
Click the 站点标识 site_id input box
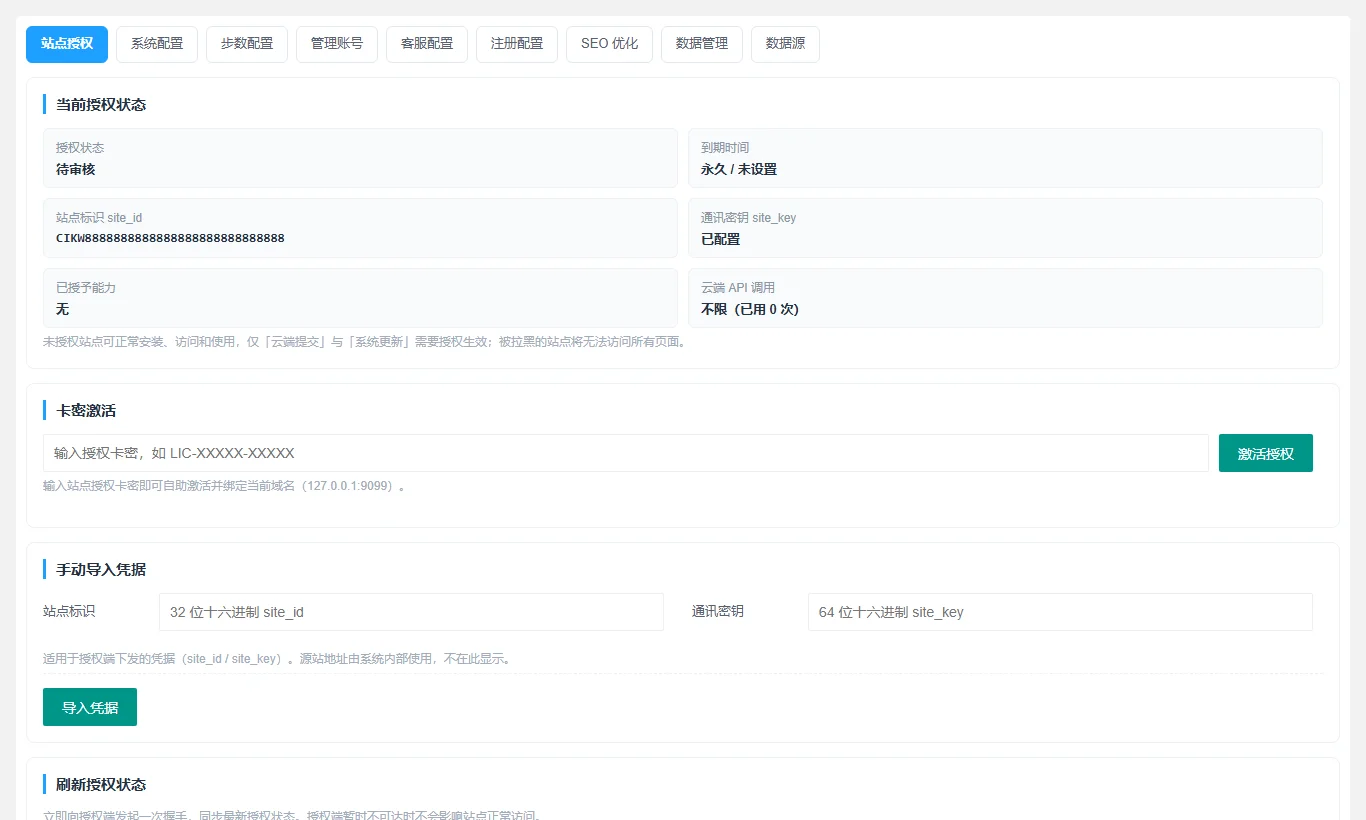click(411, 612)
